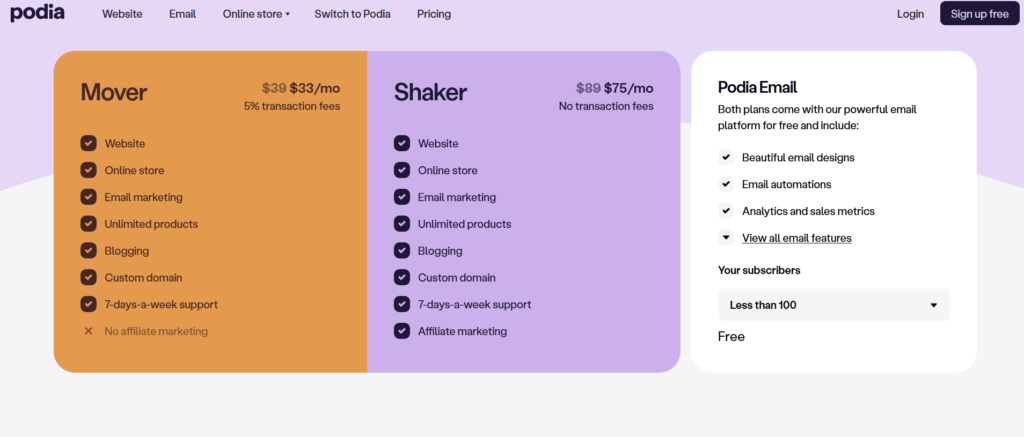
Task: Open the Switch to Podia menu item
Action: tap(352, 14)
